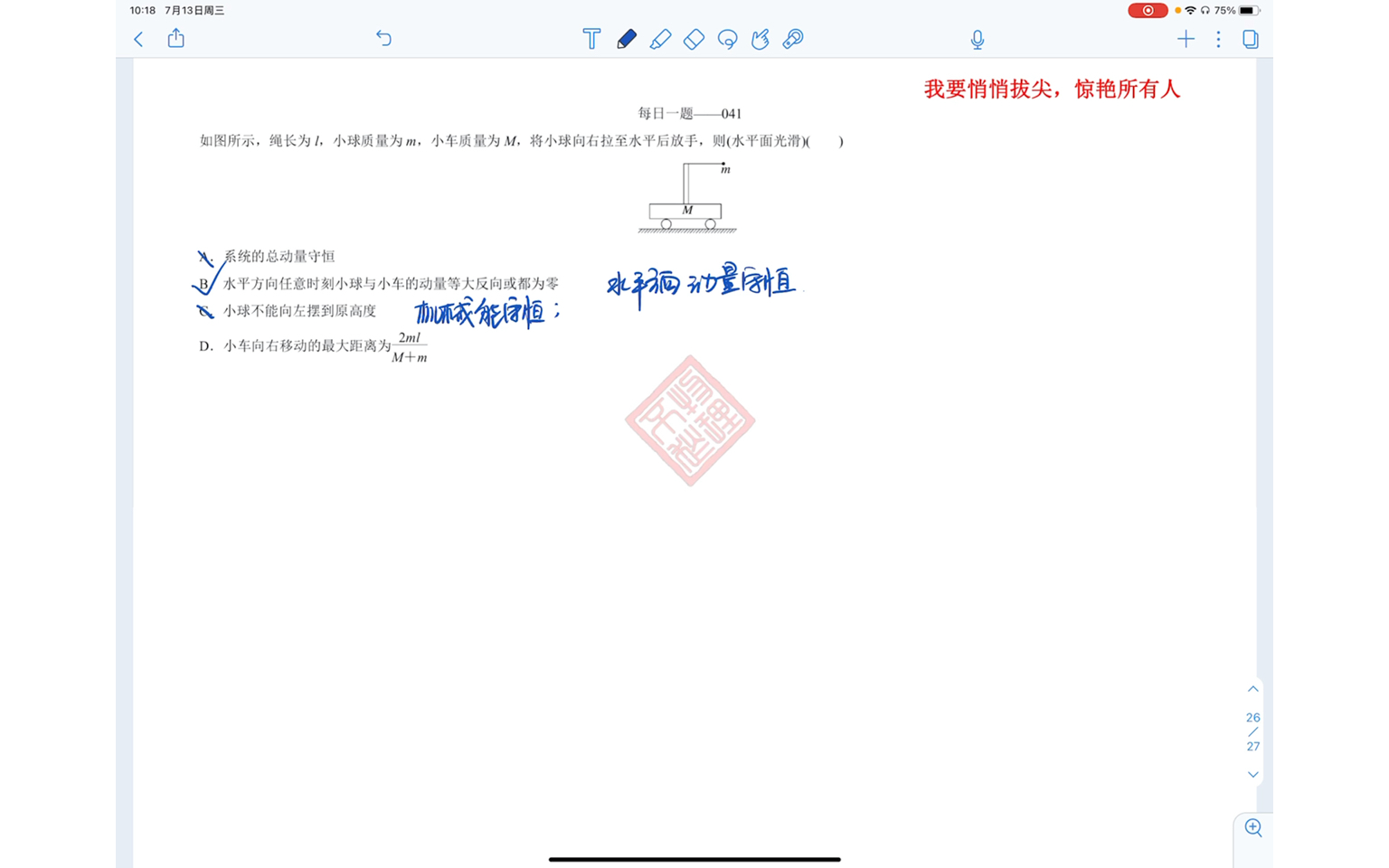Return to the notes library with back chevron

(x=137, y=39)
